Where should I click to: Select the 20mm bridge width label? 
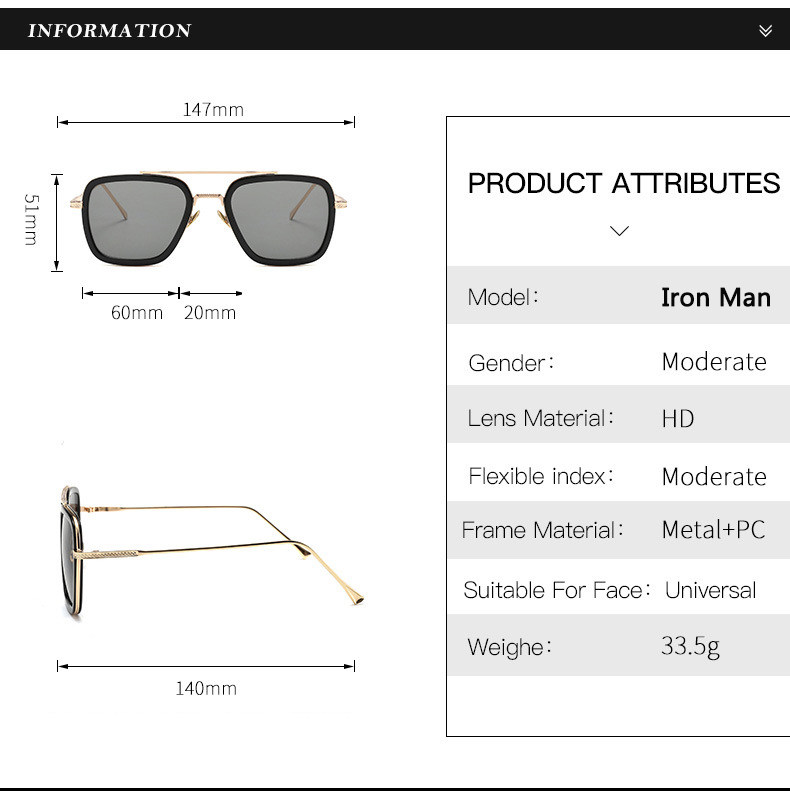point(210,312)
